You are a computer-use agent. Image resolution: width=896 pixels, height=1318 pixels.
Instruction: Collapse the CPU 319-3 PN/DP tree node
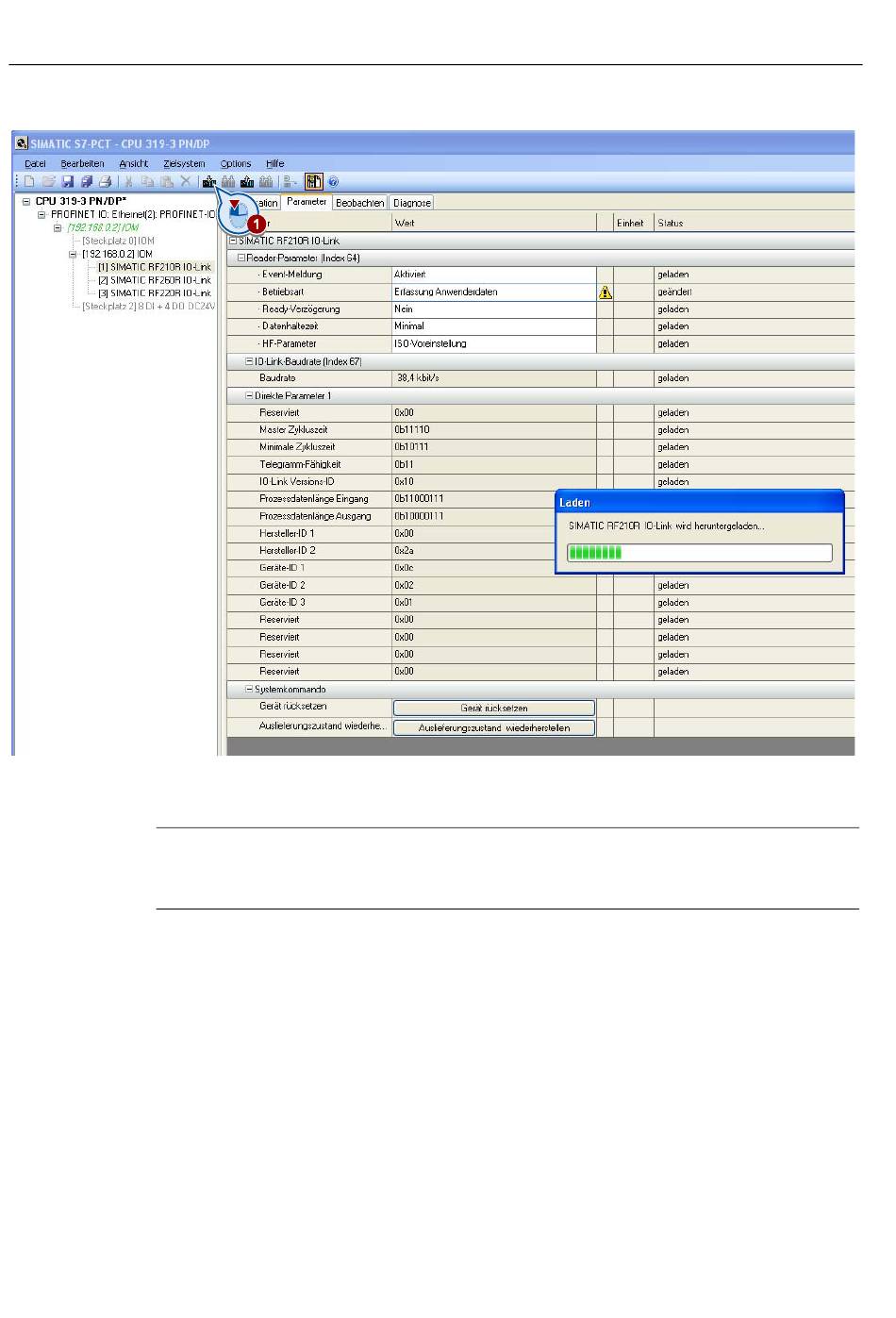(27, 201)
